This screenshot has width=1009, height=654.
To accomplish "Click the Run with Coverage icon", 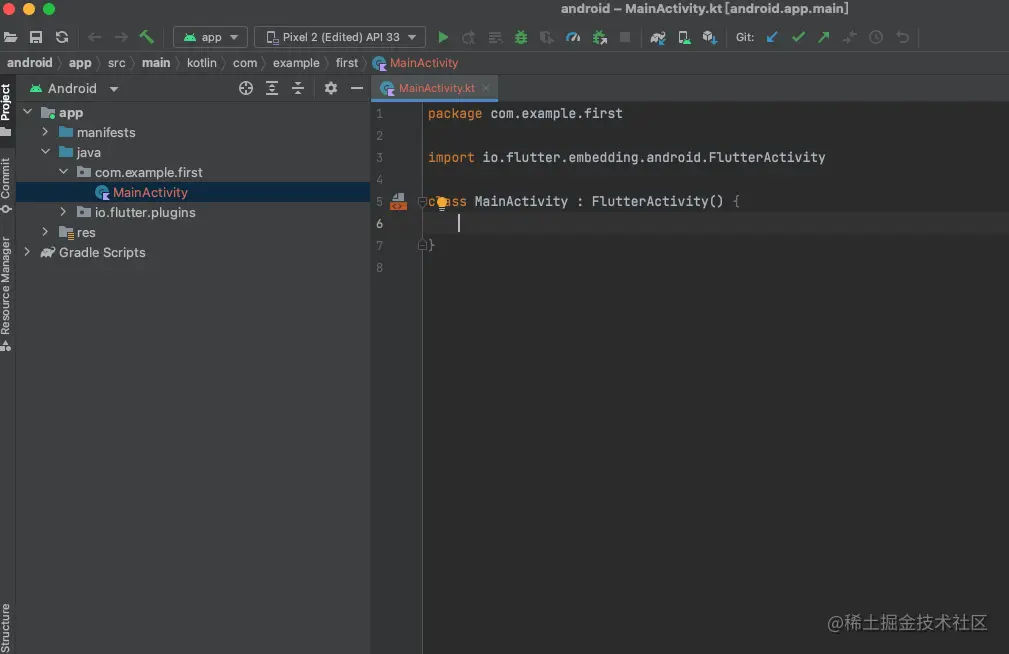I will tap(546, 37).
